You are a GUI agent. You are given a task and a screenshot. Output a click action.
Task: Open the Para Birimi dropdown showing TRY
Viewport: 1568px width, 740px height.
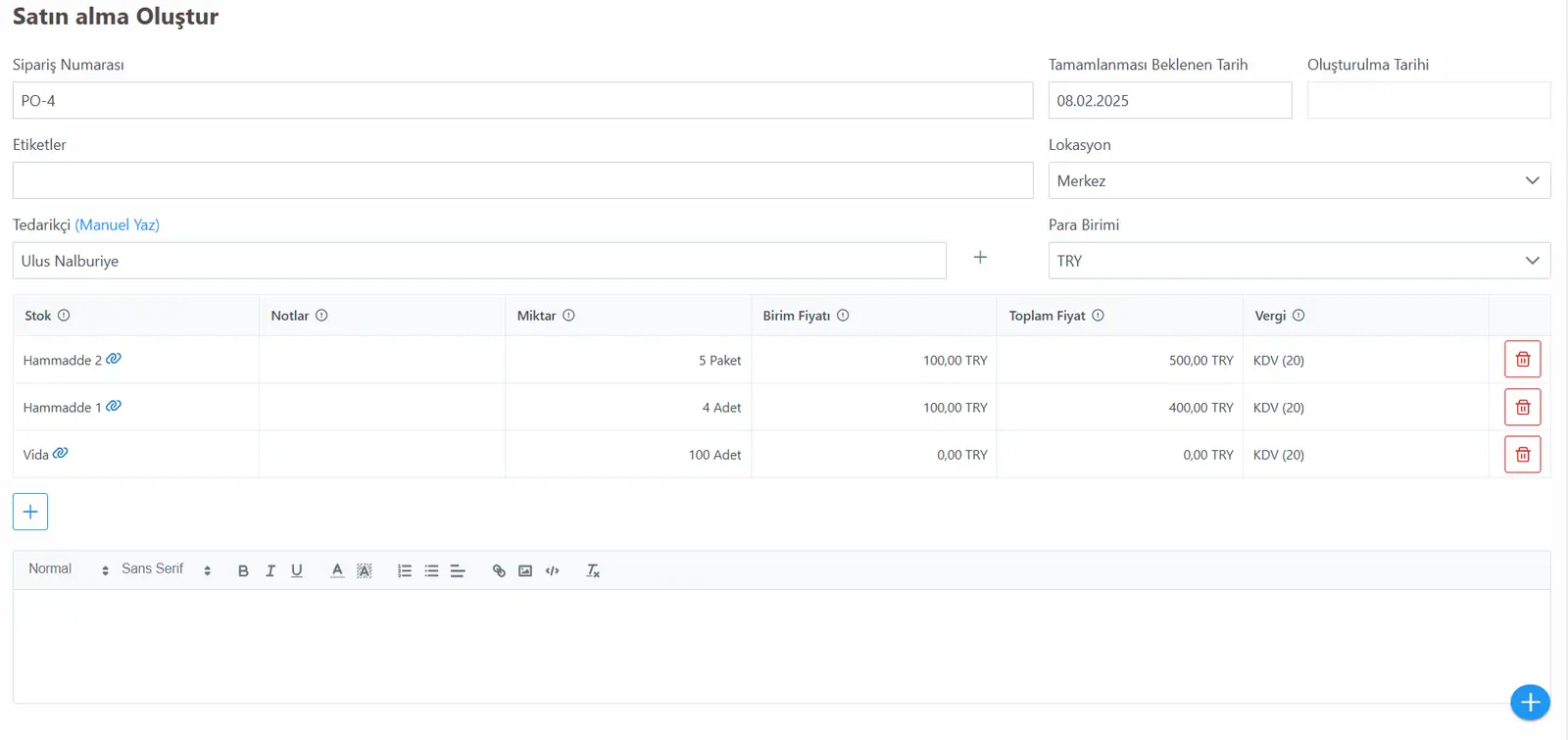pyautogui.click(x=1299, y=261)
